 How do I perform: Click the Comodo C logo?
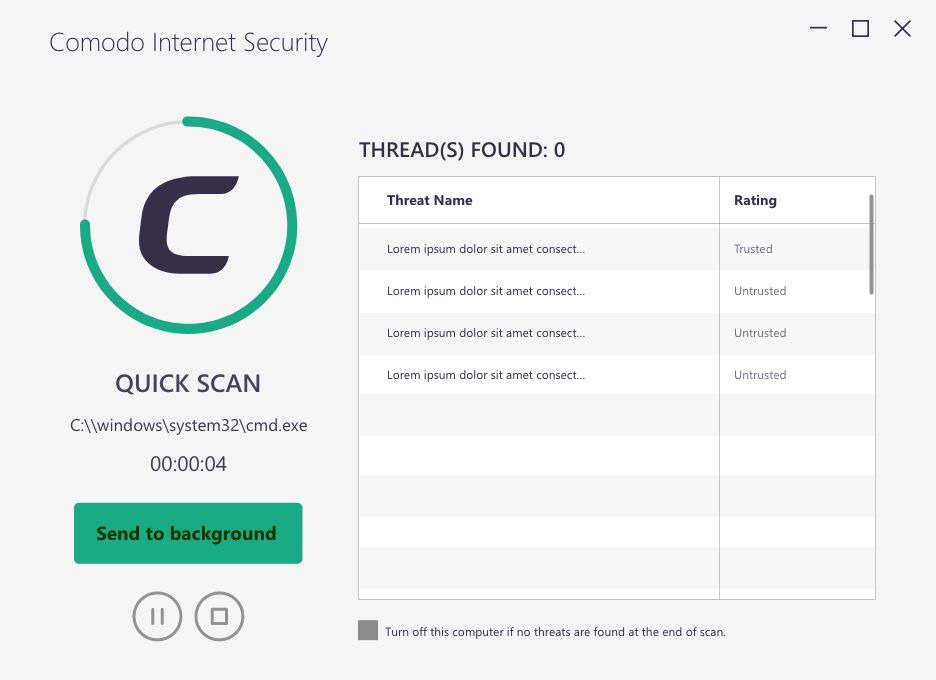189,225
